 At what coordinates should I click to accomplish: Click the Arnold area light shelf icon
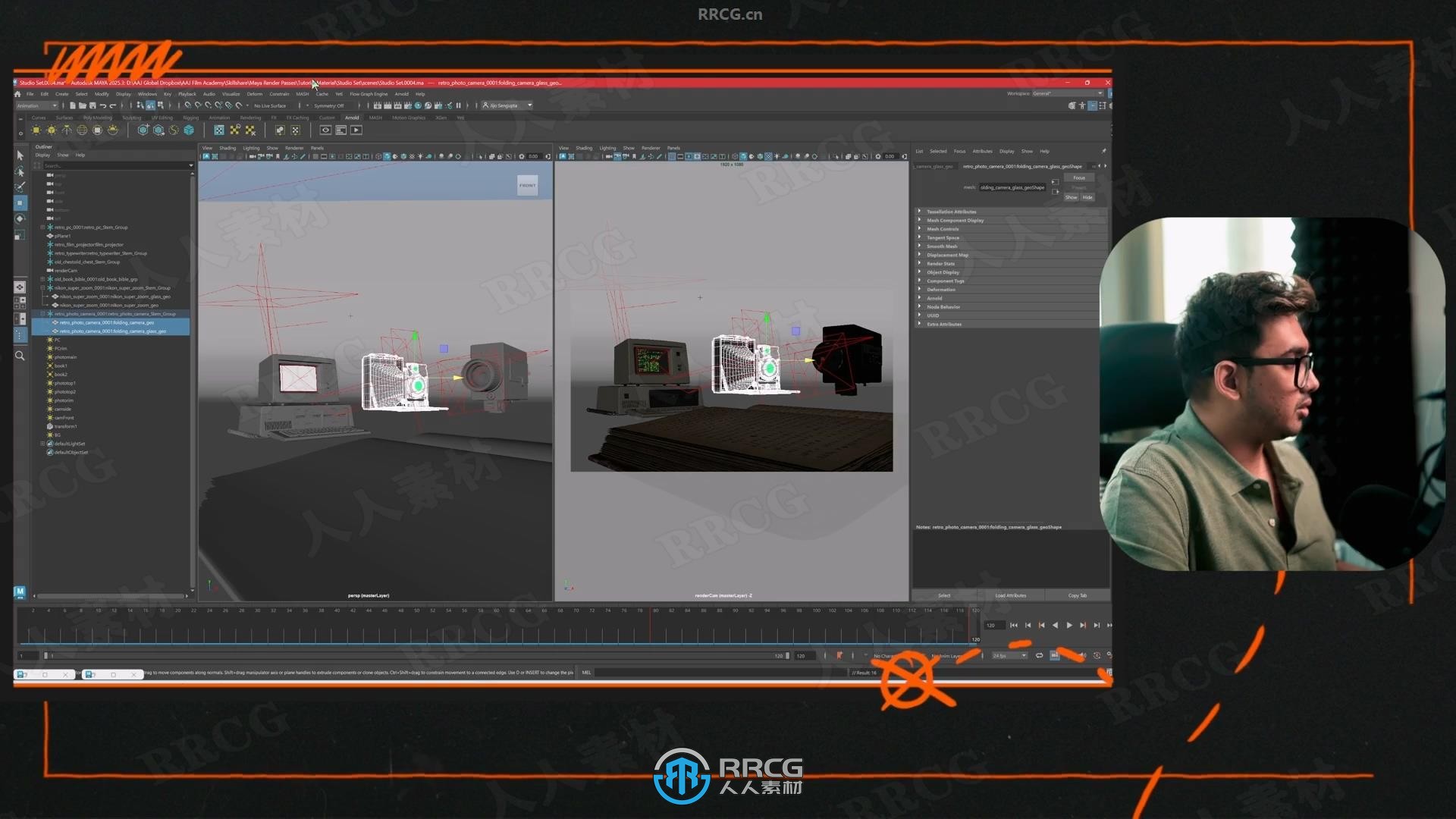coord(36,130)
